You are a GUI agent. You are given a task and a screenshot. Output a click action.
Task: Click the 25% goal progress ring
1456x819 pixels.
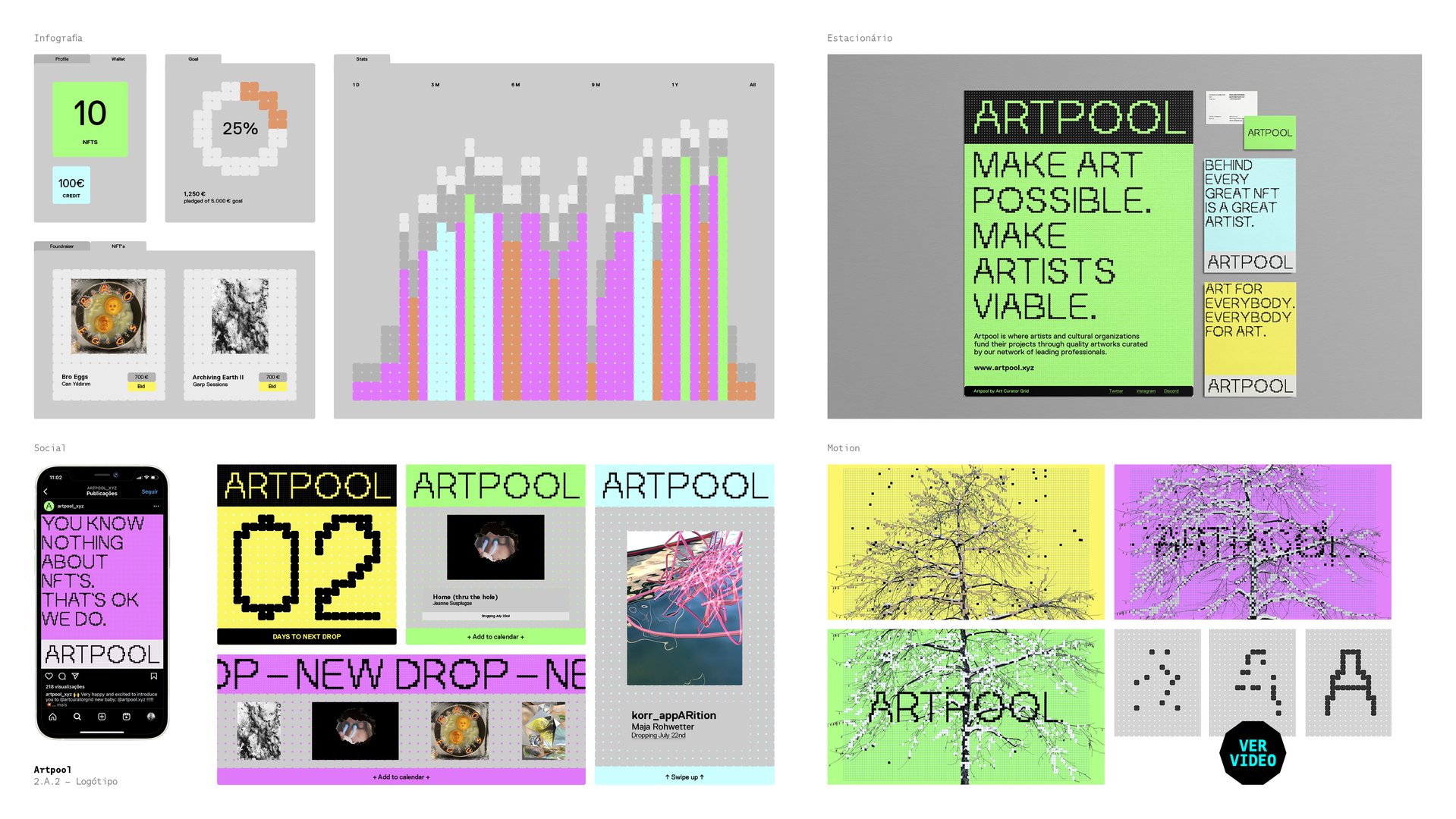pyautogui.click(x=240, y=129)
